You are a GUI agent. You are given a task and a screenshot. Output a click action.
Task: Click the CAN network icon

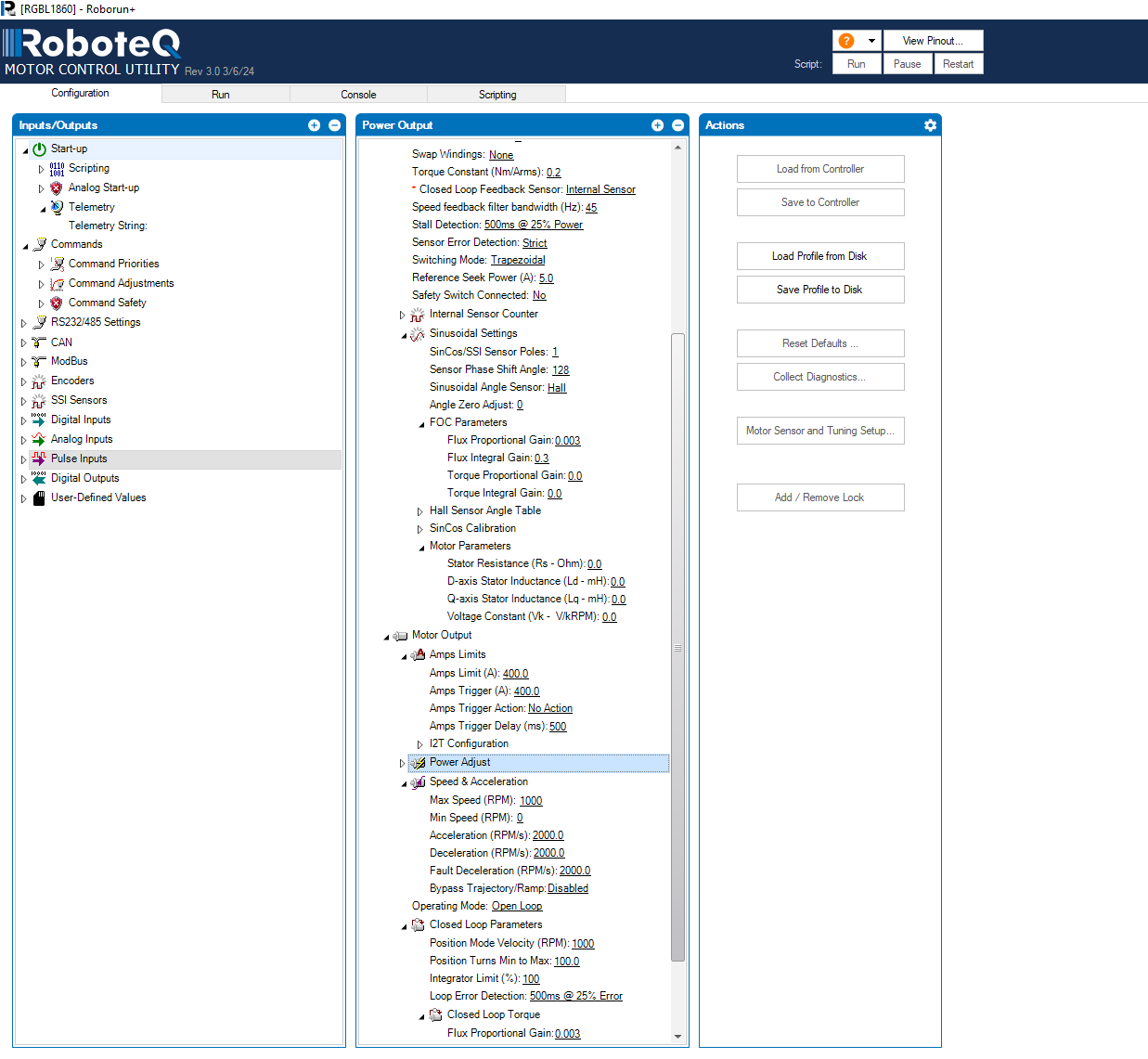(x=39, y=342)
